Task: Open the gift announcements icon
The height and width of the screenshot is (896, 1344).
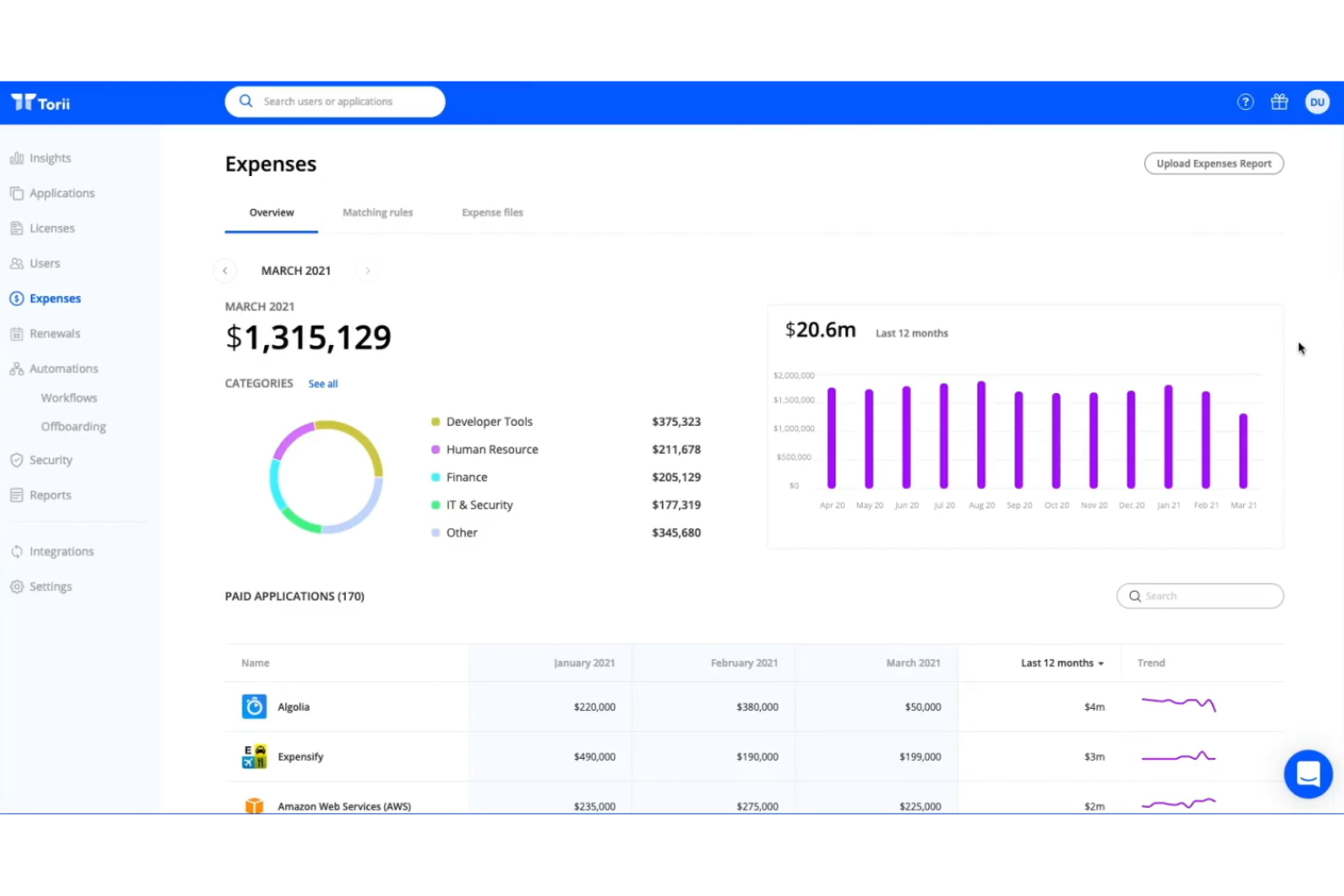Action: (x=1280, y=102)
